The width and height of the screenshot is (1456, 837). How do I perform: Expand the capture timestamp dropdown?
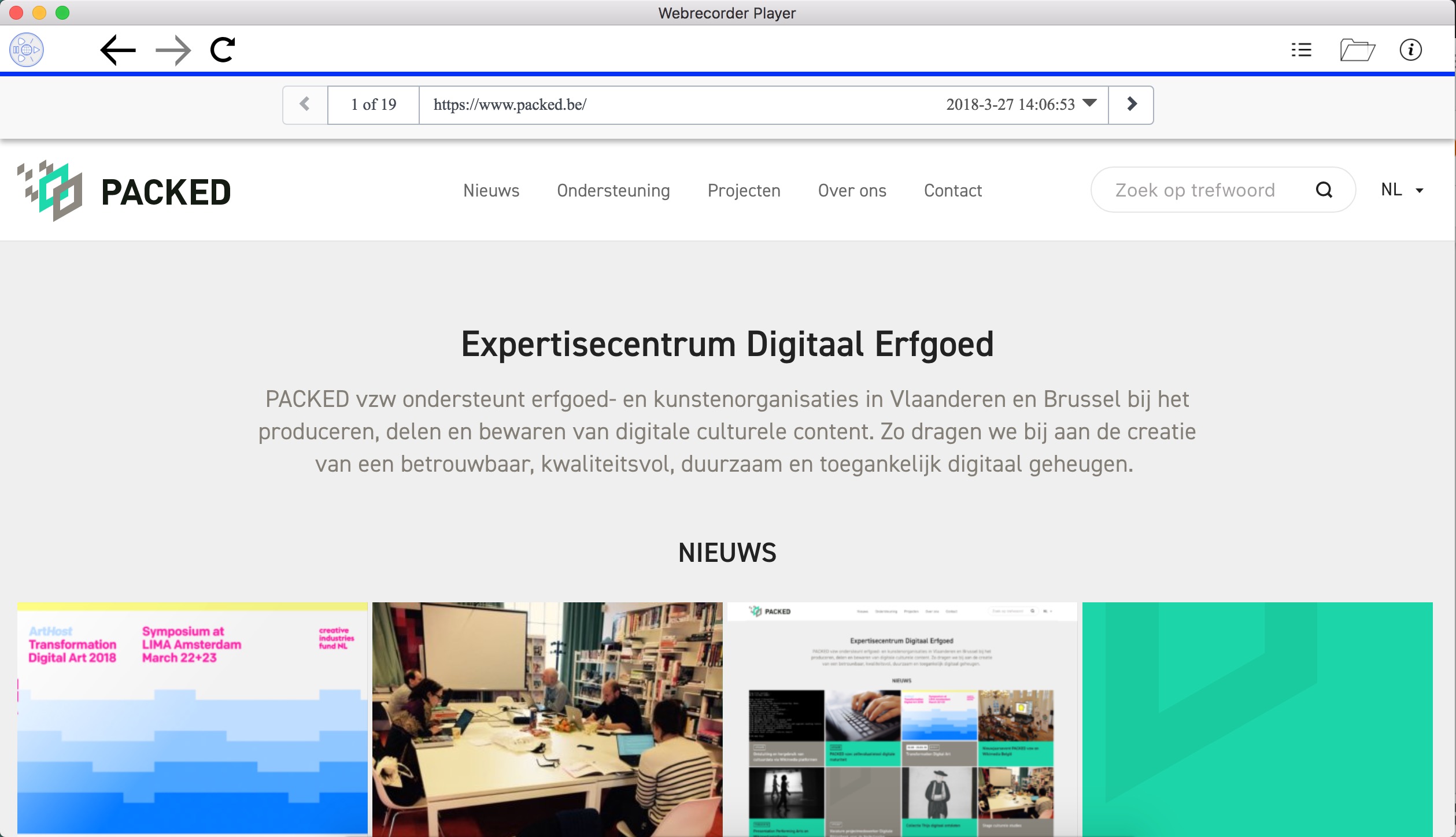coord(1089,103)
